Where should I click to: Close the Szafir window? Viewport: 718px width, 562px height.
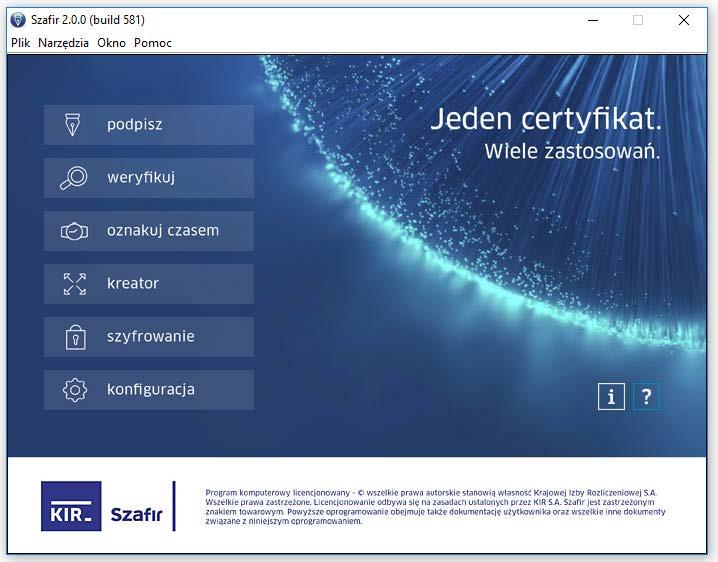tap(684, 20)
